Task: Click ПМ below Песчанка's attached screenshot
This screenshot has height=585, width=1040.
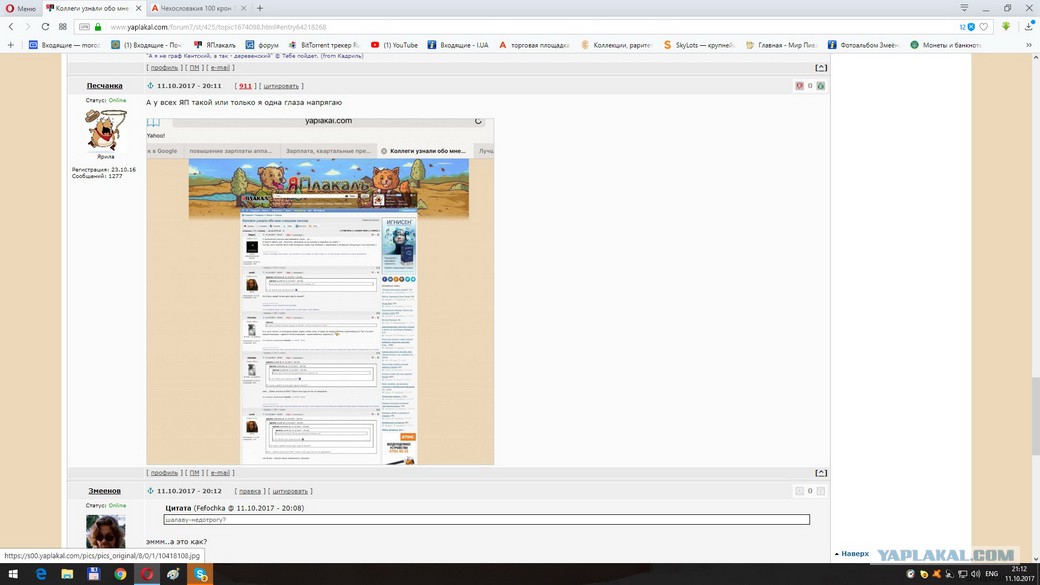Action: click(x=194, y=473)
